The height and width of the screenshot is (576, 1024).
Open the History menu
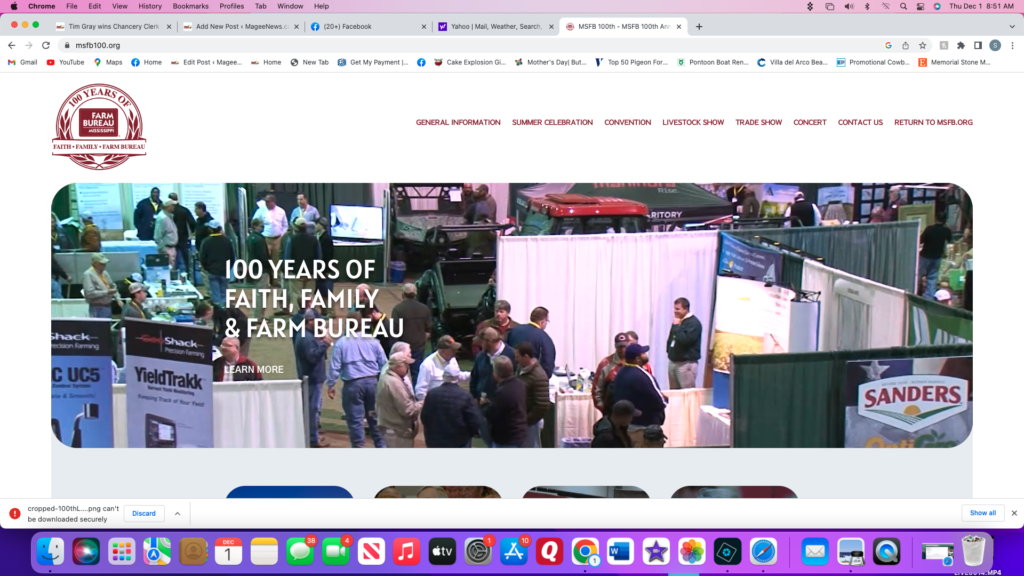[x=150, y=6]
